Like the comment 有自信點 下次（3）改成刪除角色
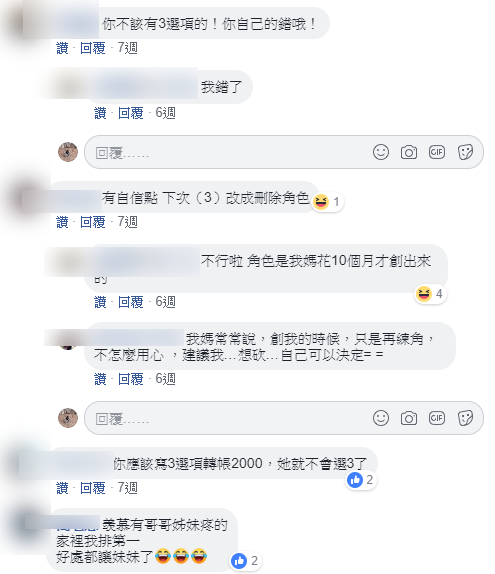This screenshot has width=495, height=574. click(x=62, y=222)
